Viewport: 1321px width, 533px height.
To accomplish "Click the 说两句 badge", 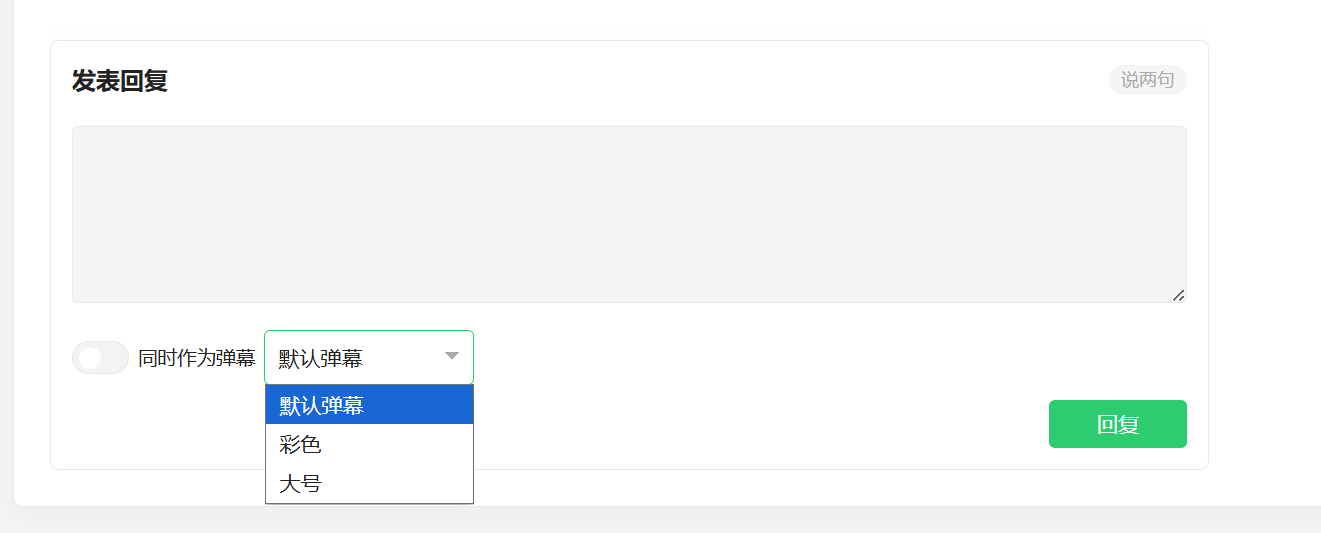I will tap(1148, 80).
